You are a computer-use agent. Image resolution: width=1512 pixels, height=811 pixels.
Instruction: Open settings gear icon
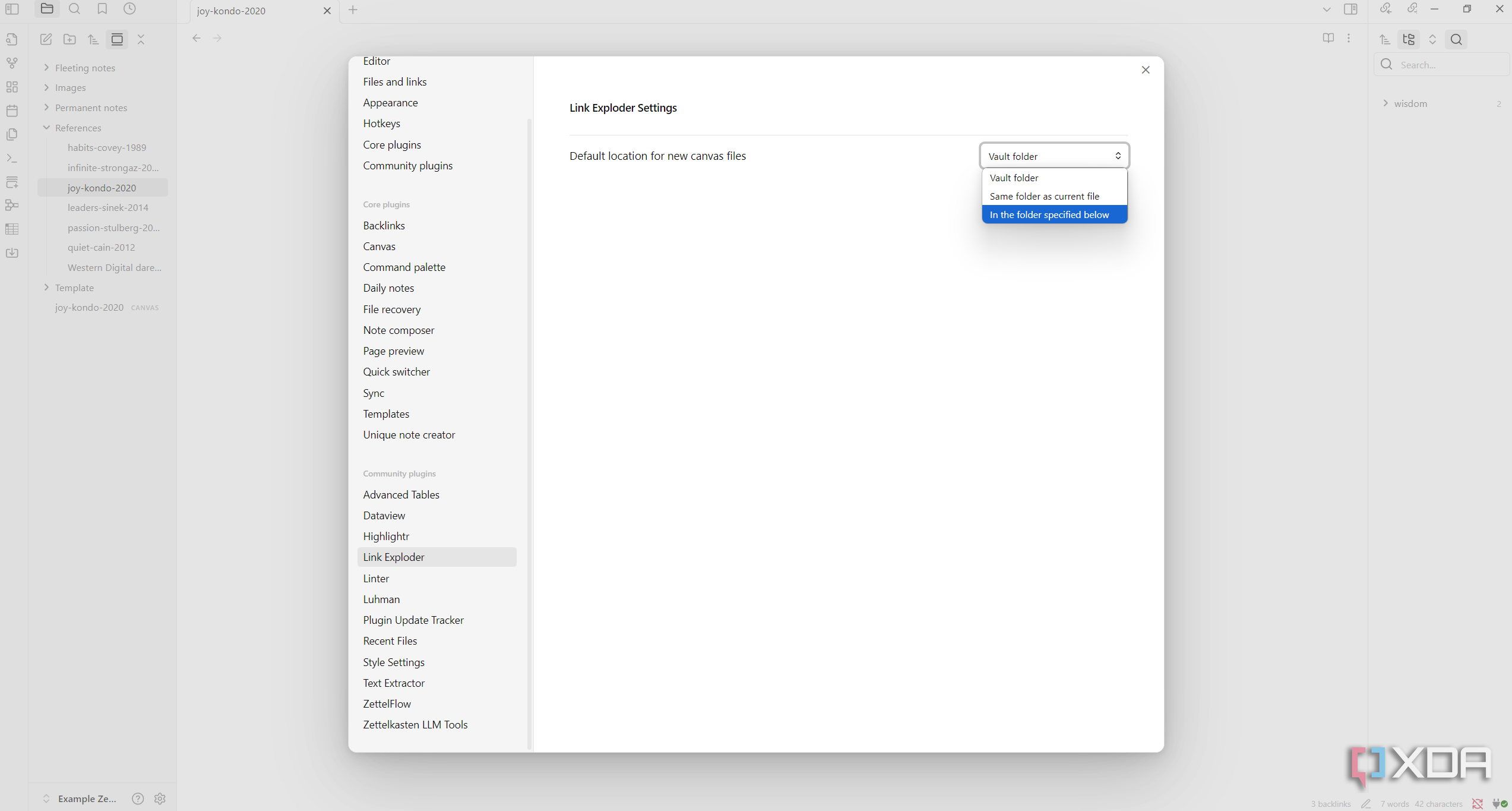(x=160, y=799)
